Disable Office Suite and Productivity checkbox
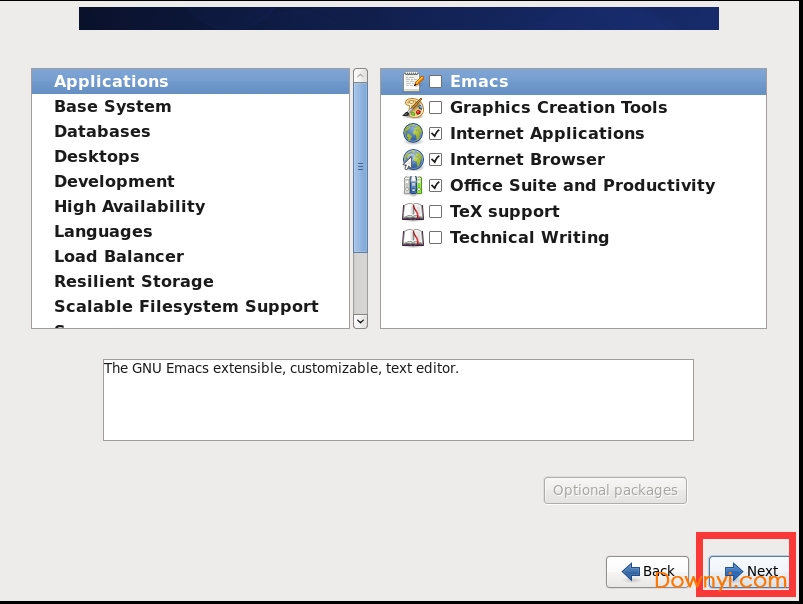 click(436, 186)
